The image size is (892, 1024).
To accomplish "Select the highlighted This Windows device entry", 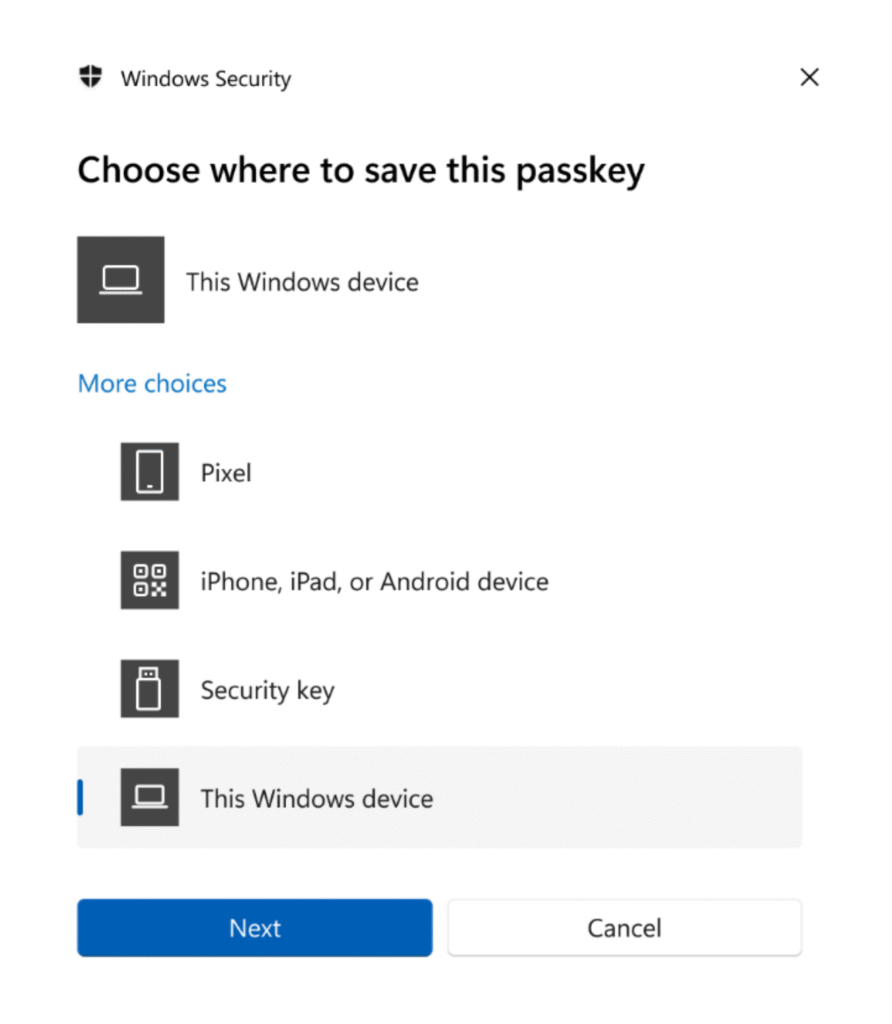I will tap(316, 798).
